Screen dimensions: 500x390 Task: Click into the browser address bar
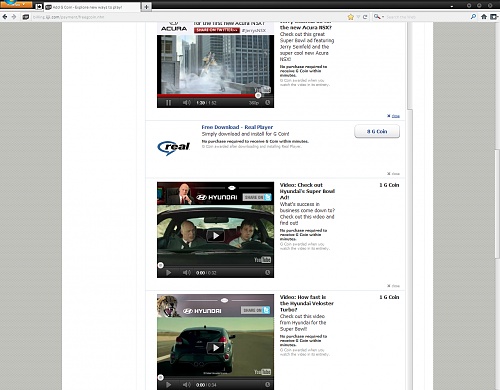point(188,17)
